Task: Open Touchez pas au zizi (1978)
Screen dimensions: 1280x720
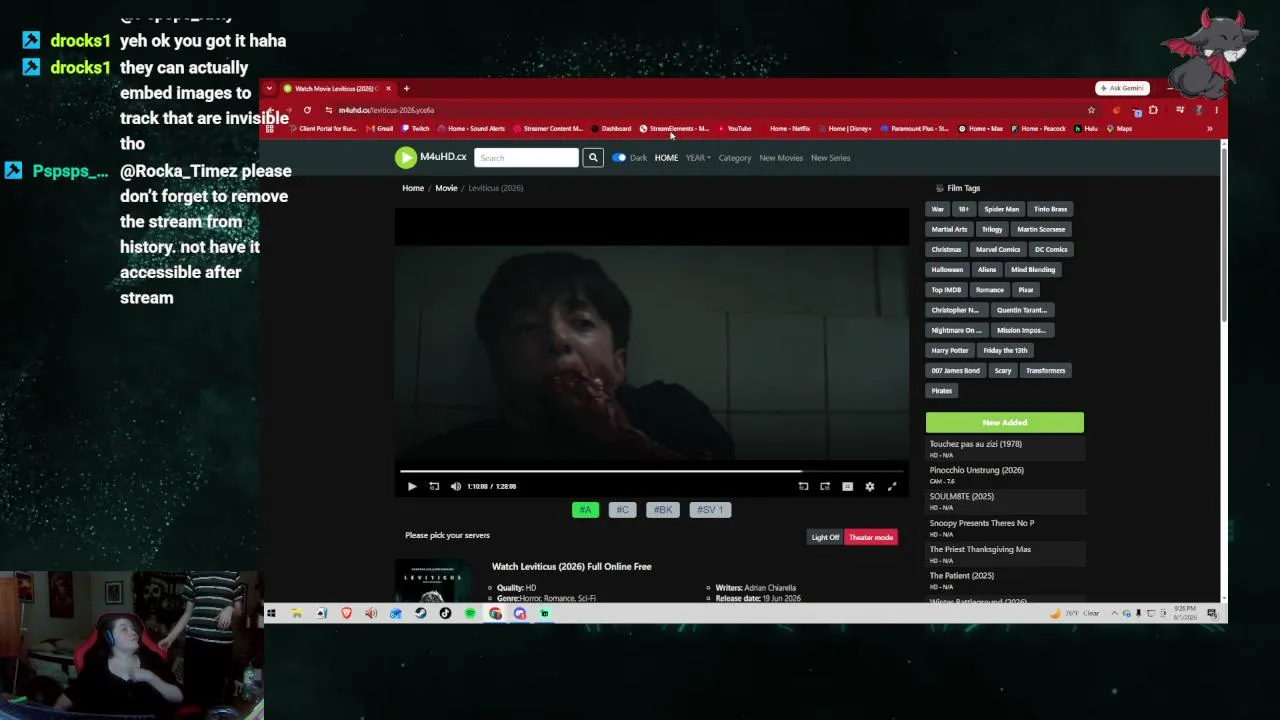Action: point(975,444)
